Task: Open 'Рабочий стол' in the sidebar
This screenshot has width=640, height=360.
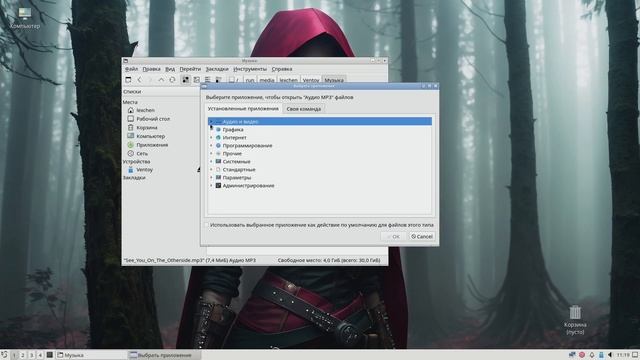Action: tap(153, 119)
